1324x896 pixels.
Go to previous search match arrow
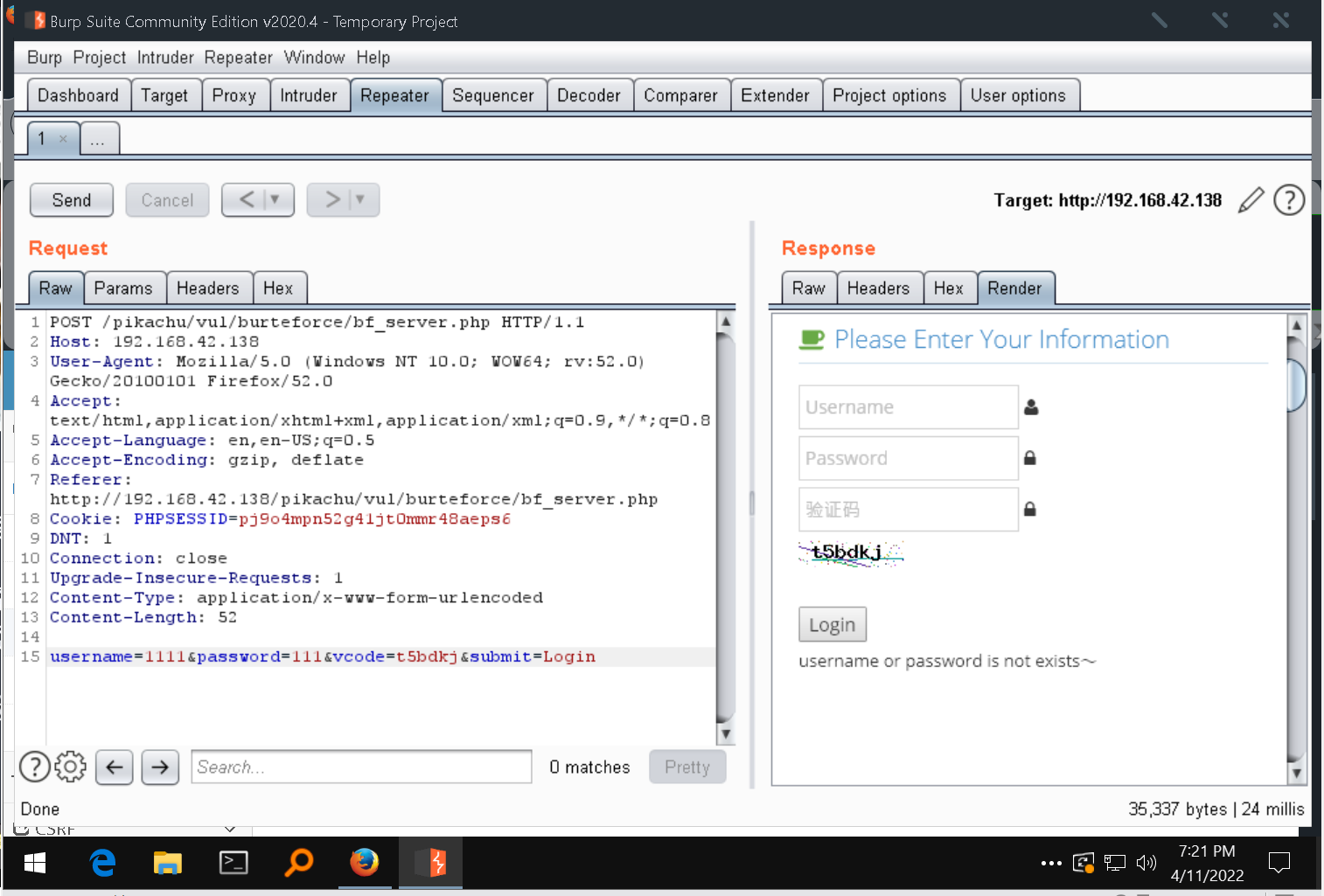[115, 768]
